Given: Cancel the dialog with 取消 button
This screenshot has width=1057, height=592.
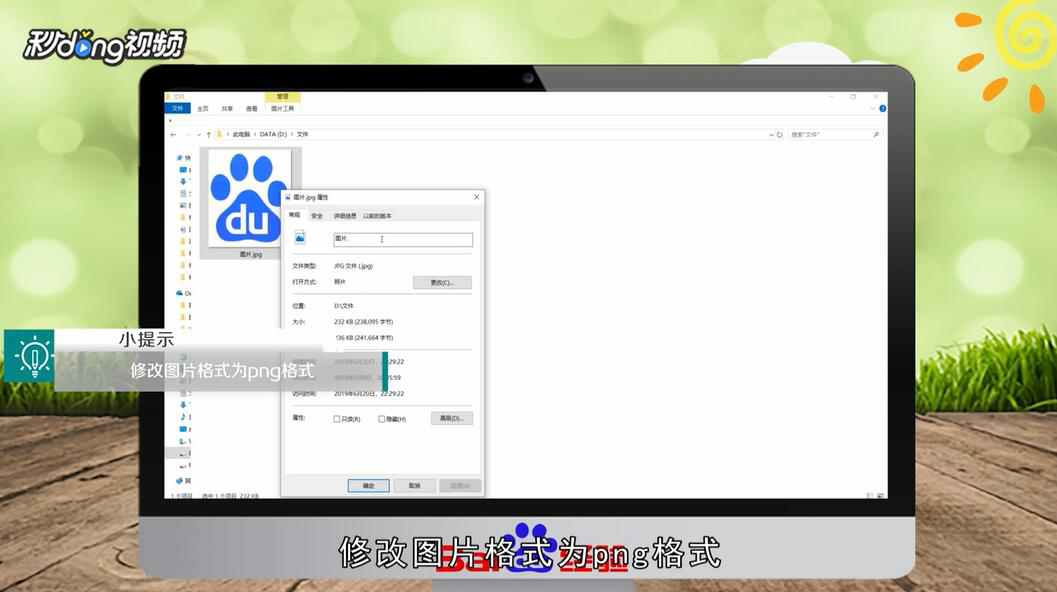Looking at the screenshot, I should coord(415,485).
